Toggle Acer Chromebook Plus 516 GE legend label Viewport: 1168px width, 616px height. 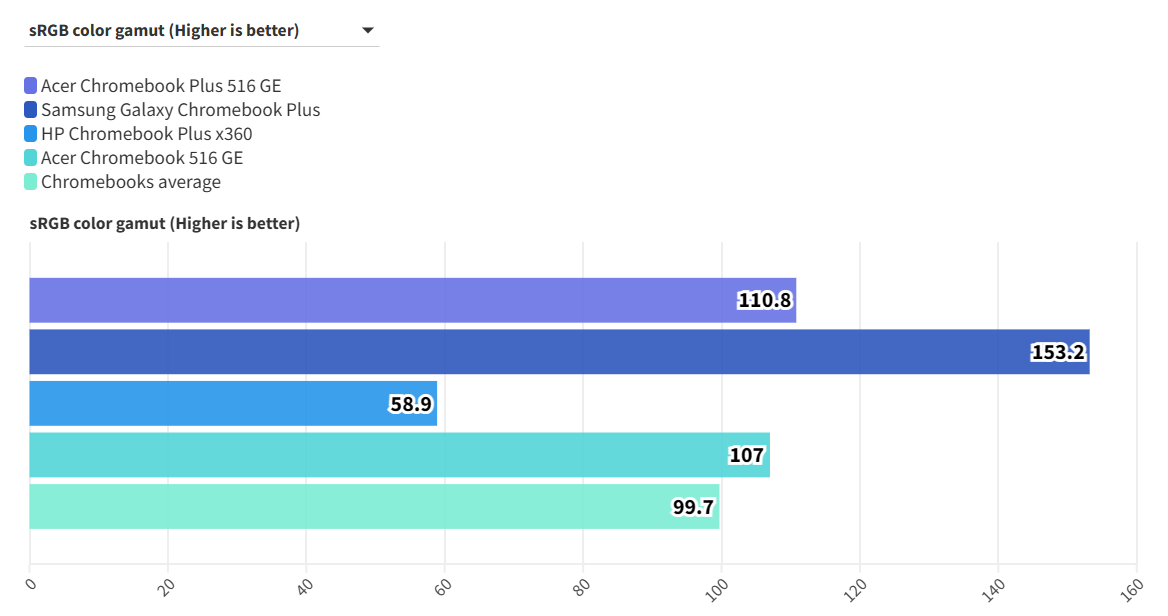point(161,86)
